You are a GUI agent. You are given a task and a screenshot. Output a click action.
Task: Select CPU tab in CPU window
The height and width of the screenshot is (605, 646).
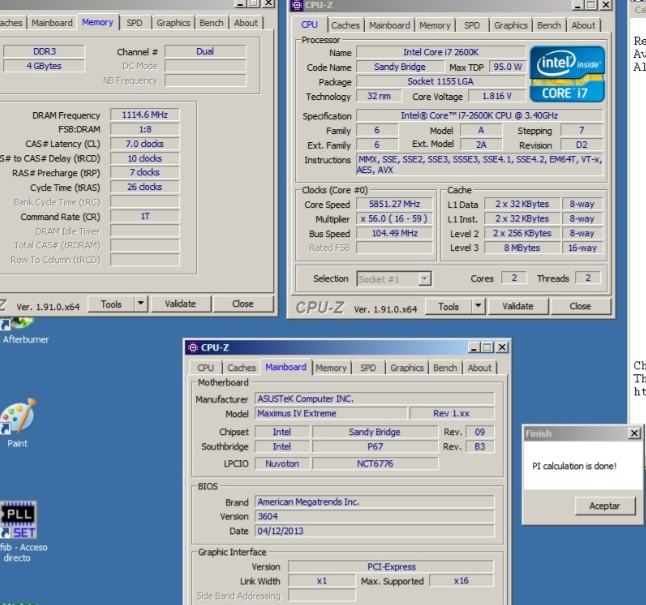click(309, 25)
